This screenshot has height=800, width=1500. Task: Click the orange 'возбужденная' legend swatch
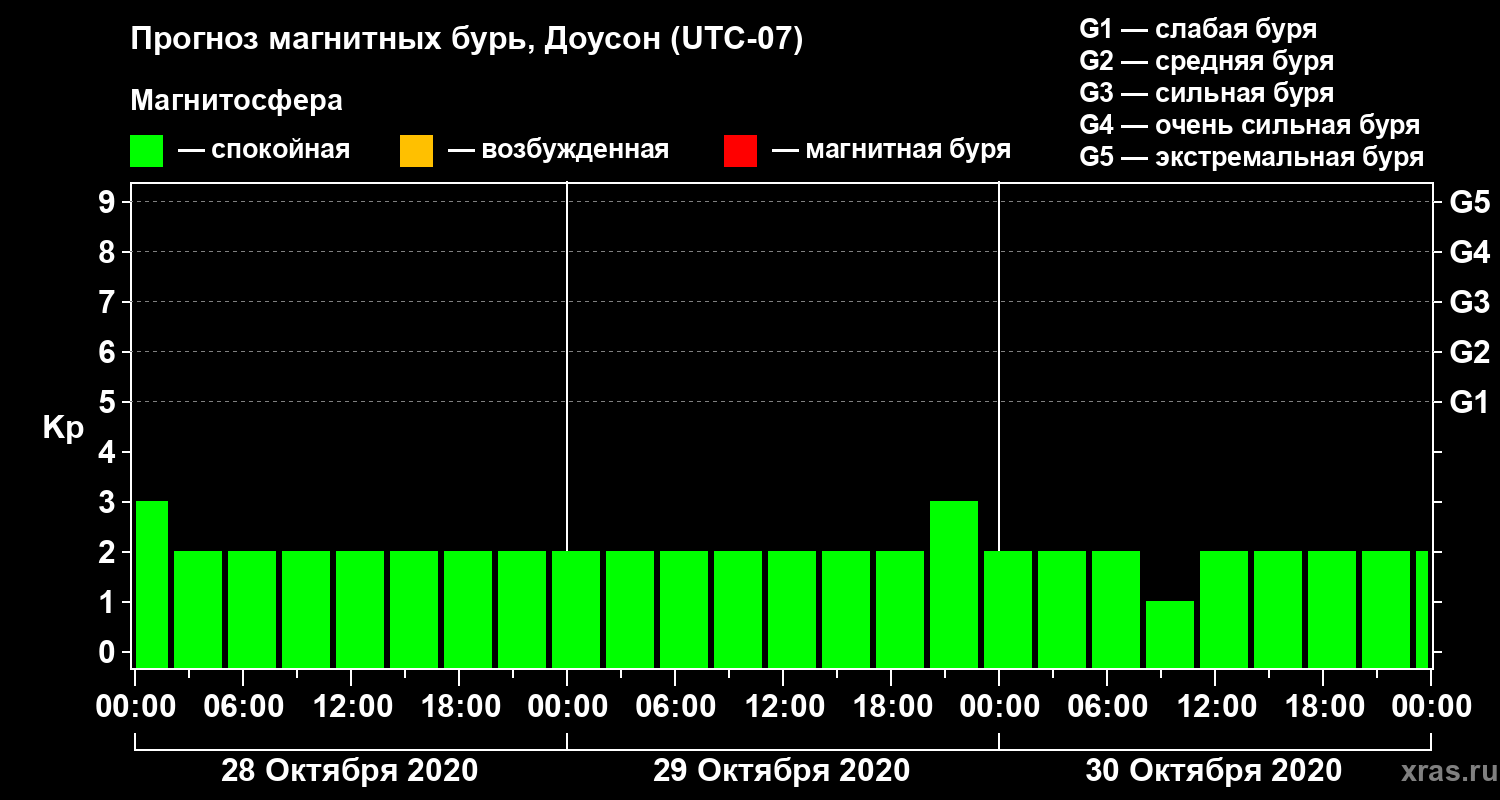[x=416, y=151]
